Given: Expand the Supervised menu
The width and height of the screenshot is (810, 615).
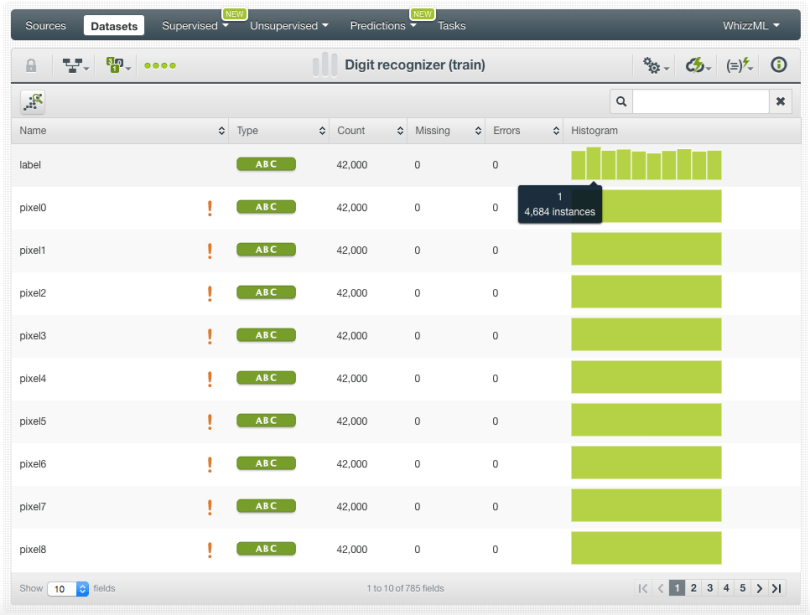Looking at the screenshot, I should 195,26.
